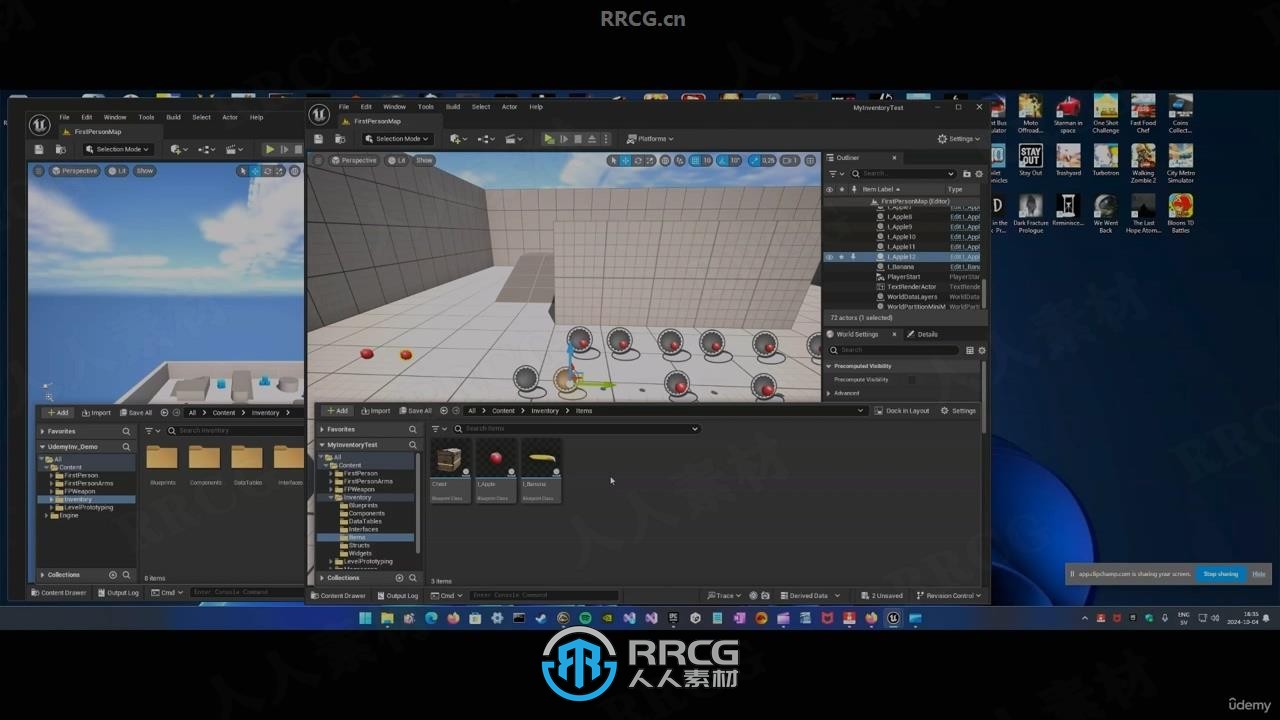Click the Lit view mode button

tap(397, 160)
